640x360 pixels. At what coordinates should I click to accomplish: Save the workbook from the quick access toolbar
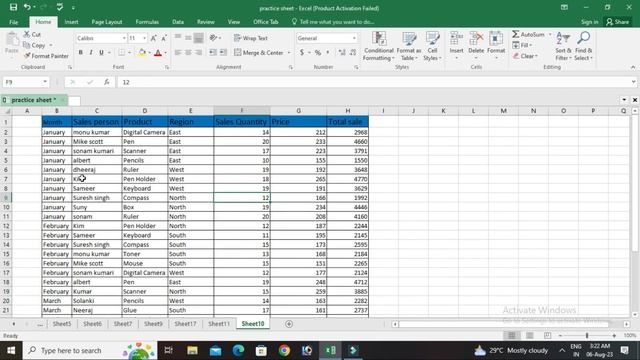pyautogui.click(x=13, y=7)
